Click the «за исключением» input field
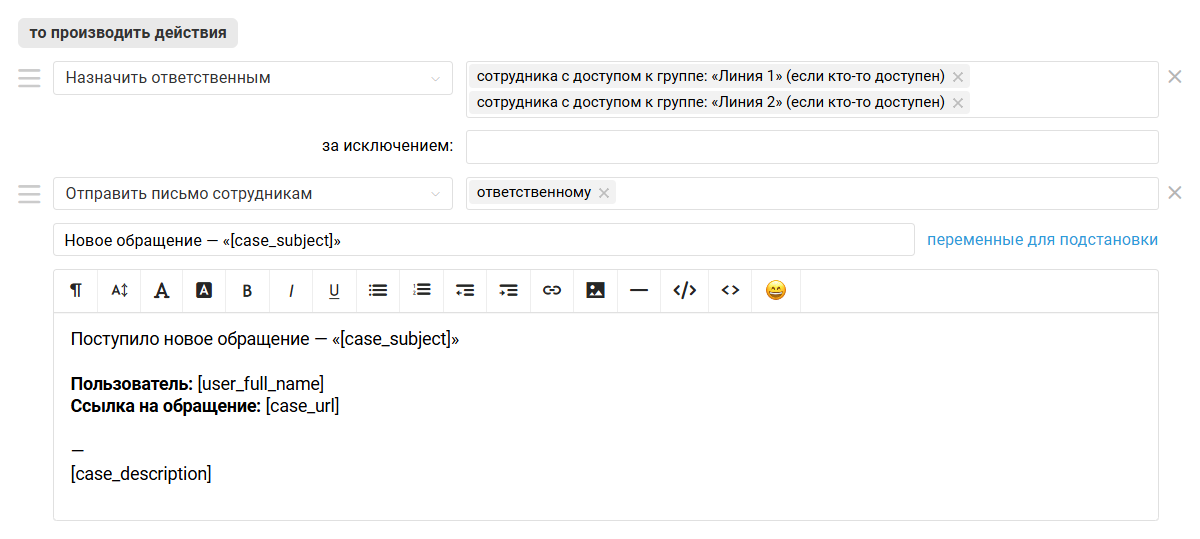This screenshot has height=539, width=1200. [x=812, y=147]
